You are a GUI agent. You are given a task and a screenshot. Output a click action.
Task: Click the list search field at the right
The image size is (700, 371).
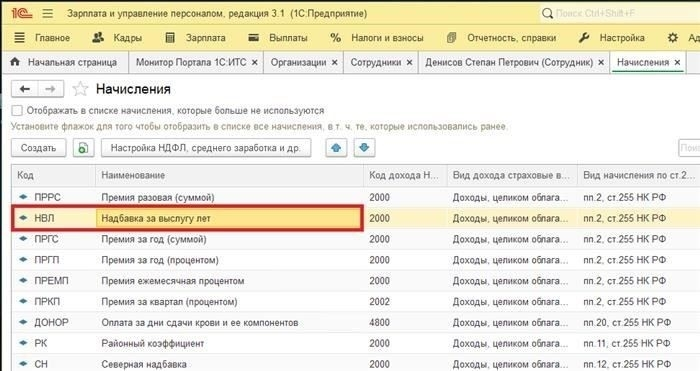[x=689, y=148]
